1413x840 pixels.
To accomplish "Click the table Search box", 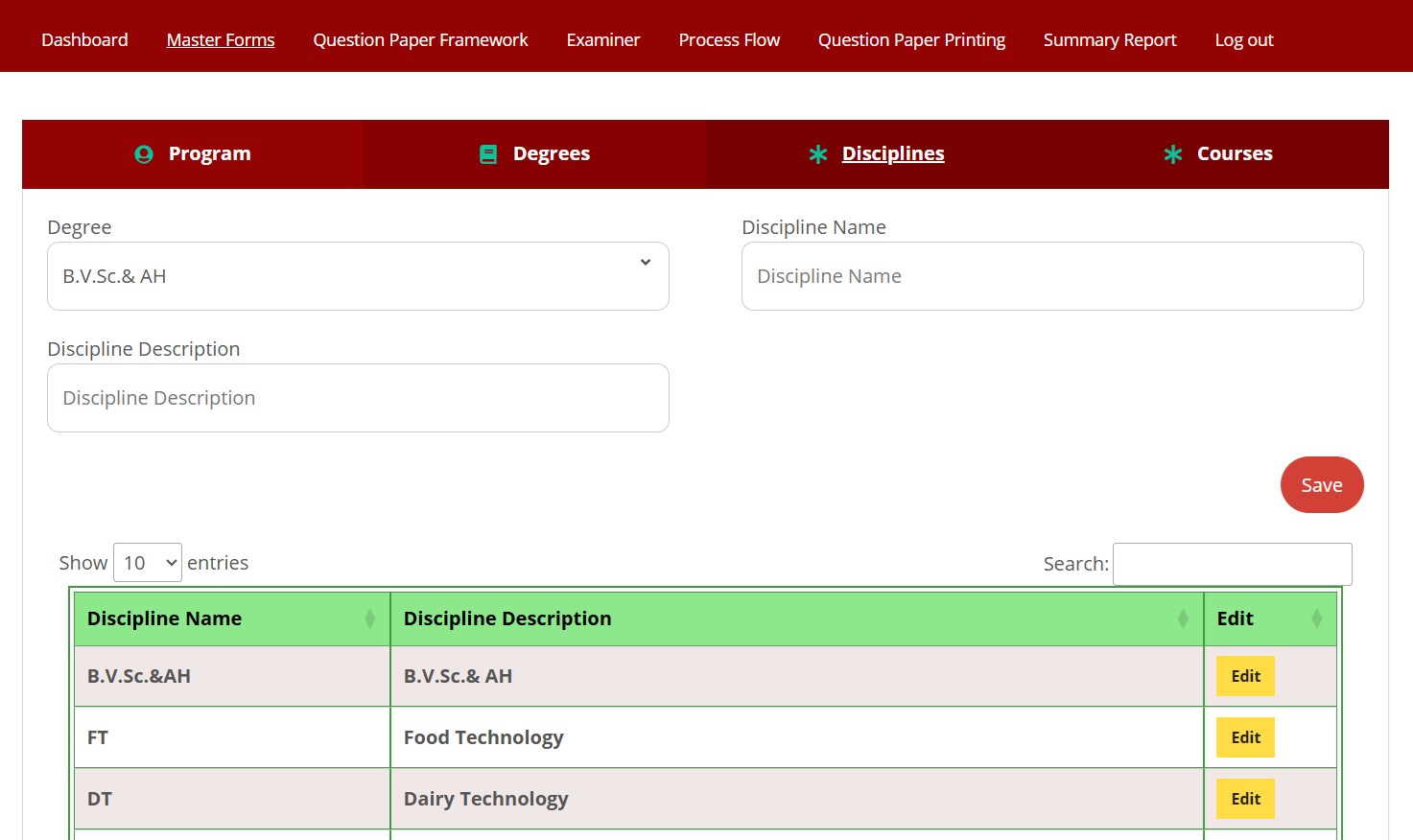I will click(x=1232, y=564).
